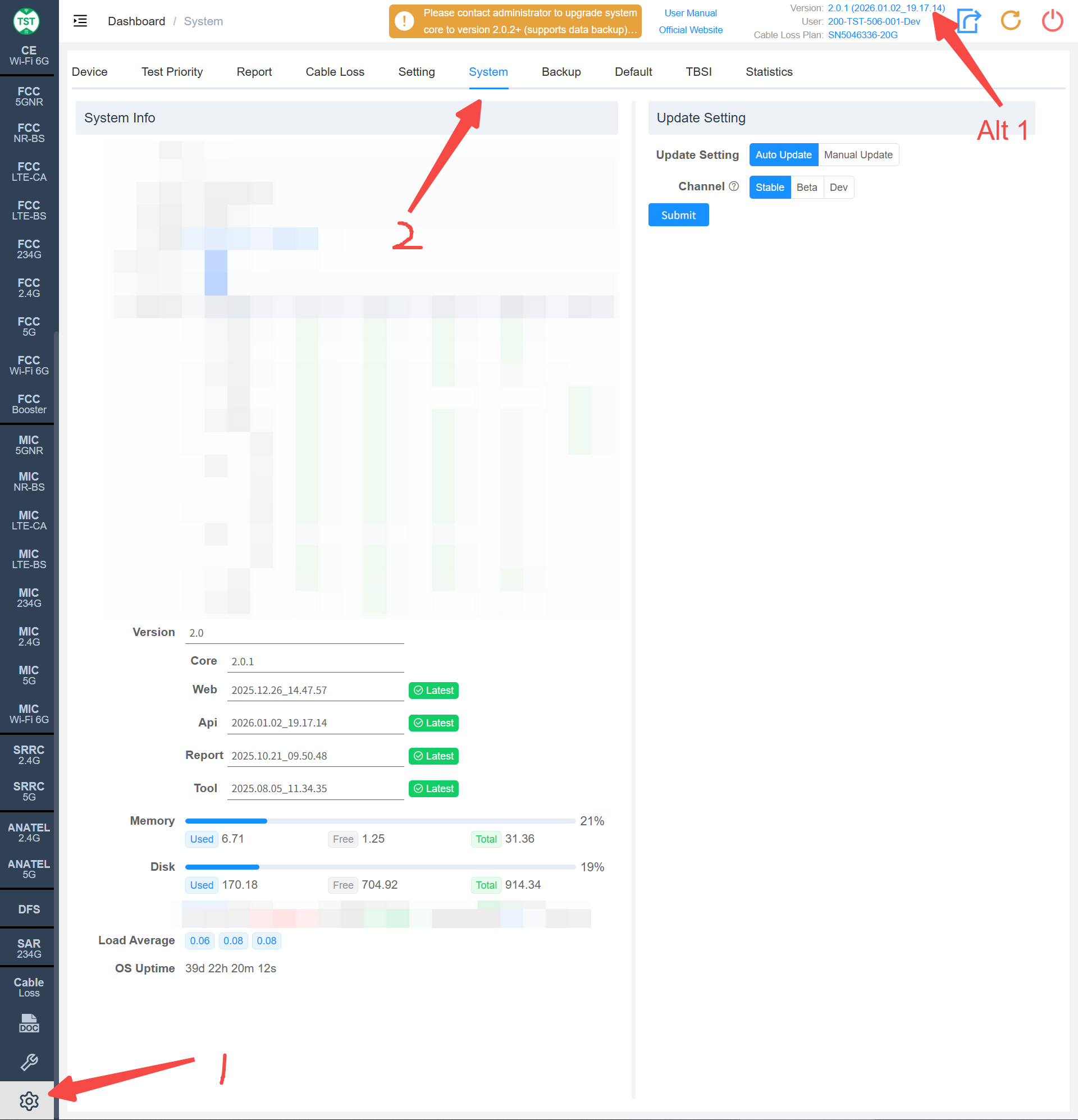Switch to the Cable Loss tab
1078x1120 pixels.
pos(335,72)
